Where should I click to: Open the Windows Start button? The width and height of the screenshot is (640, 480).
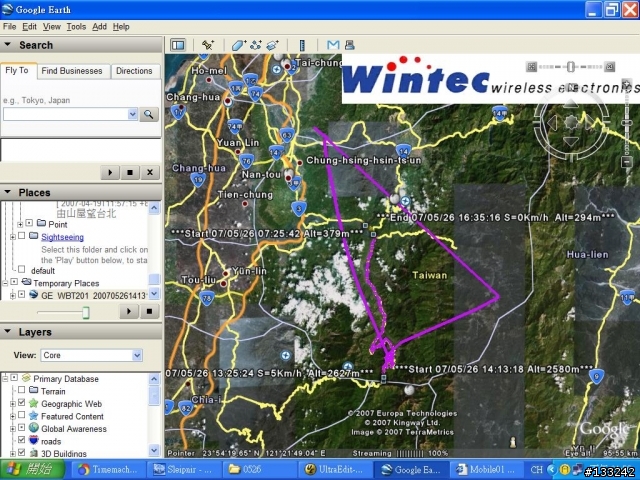tap(32, 469)
